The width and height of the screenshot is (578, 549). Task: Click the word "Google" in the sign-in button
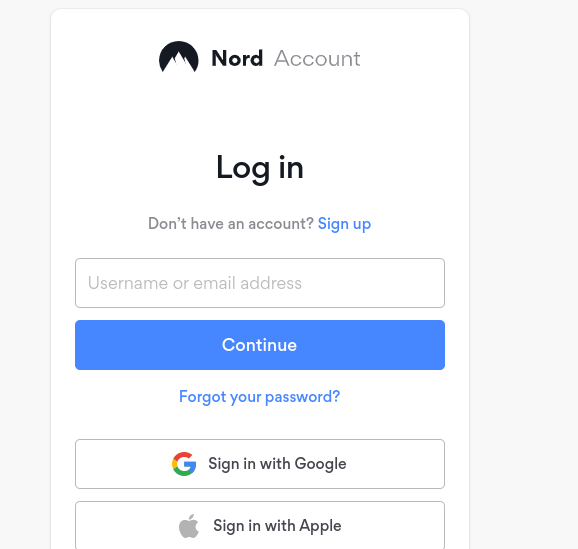click(320, 464)
